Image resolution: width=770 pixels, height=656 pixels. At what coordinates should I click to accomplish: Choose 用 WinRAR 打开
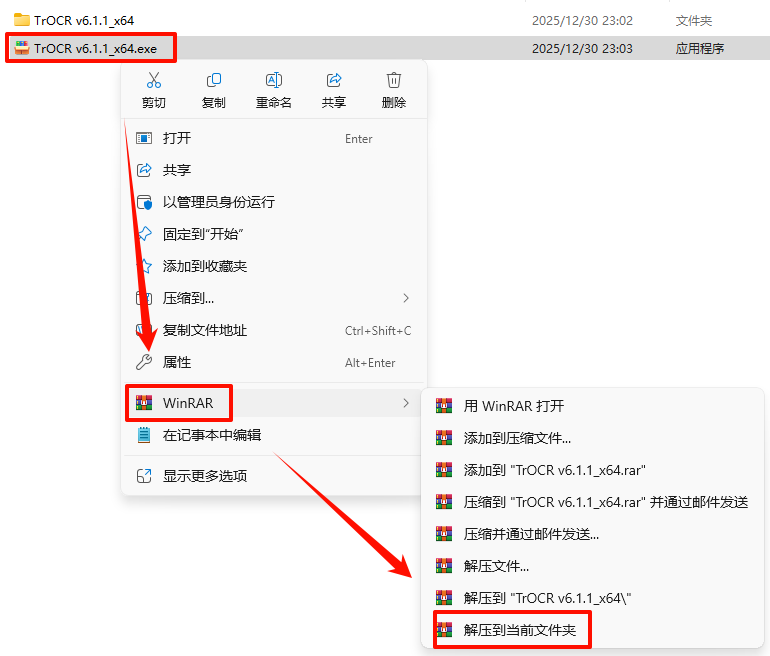tap(592, 406)
